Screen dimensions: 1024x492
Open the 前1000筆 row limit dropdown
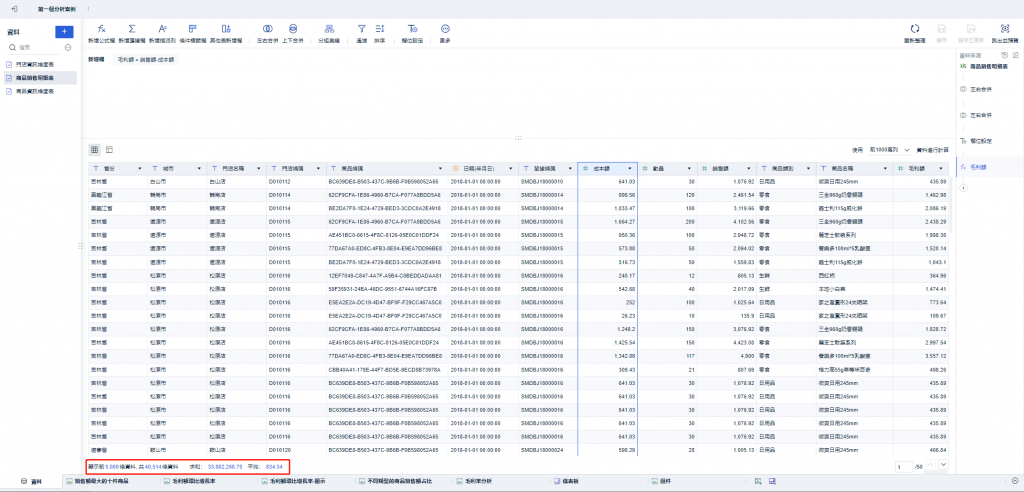pyautogui.click(x=889, y=150)
